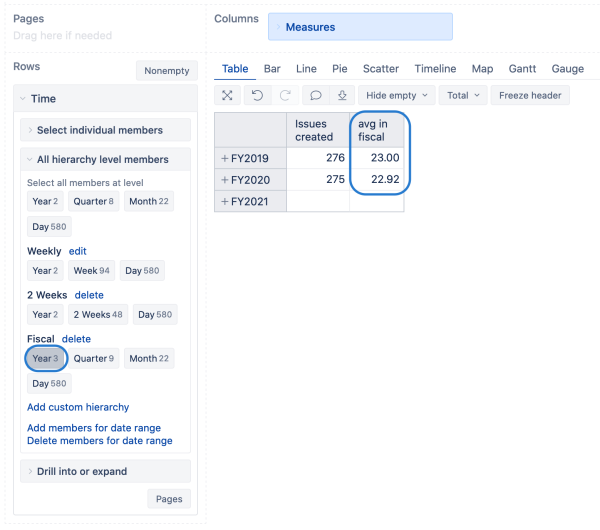Click delete link next to Fiscal
This screenshot has height=530, width=600.
[77, 339]
